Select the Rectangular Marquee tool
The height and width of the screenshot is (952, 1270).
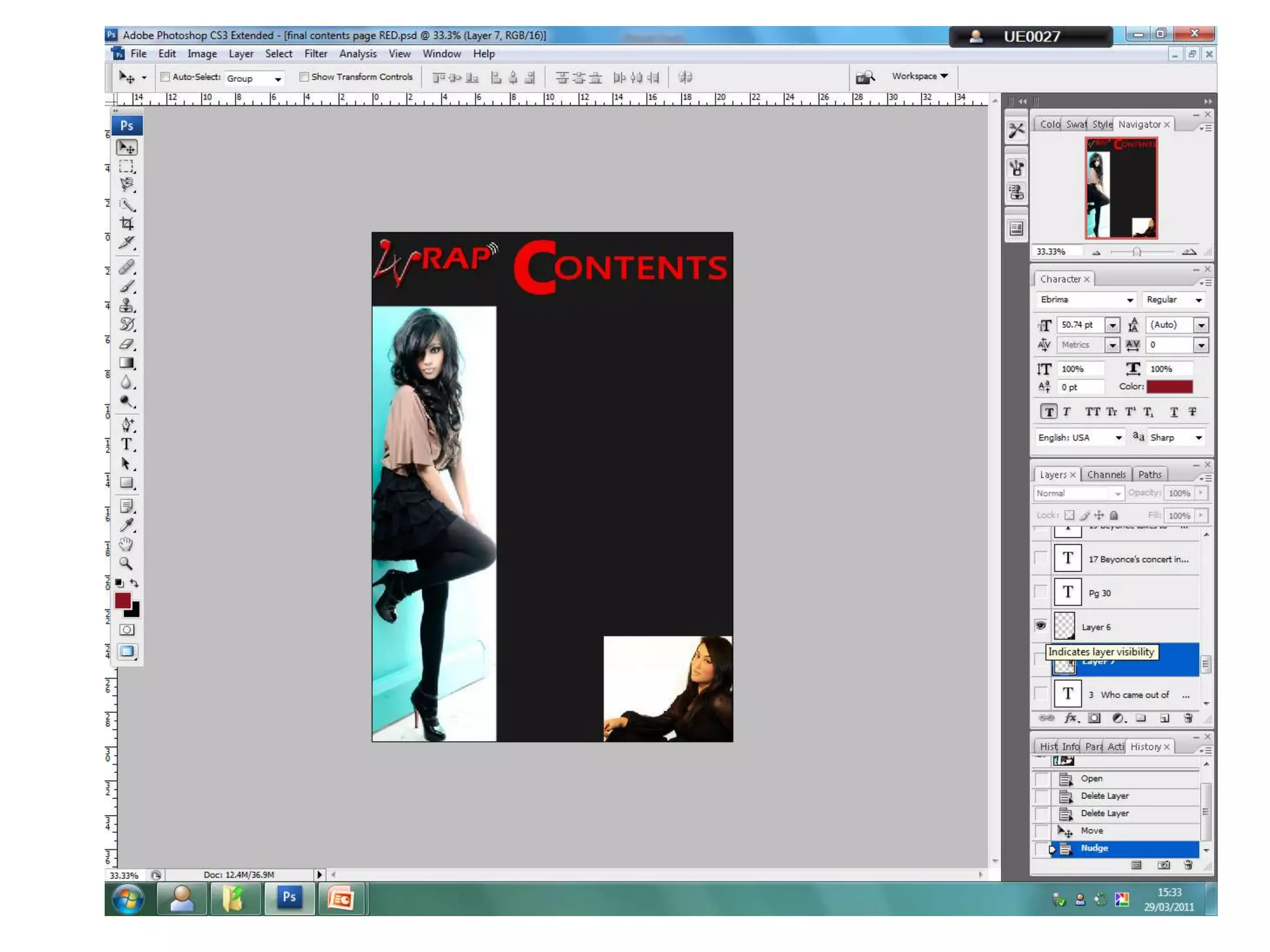(127, 166)
